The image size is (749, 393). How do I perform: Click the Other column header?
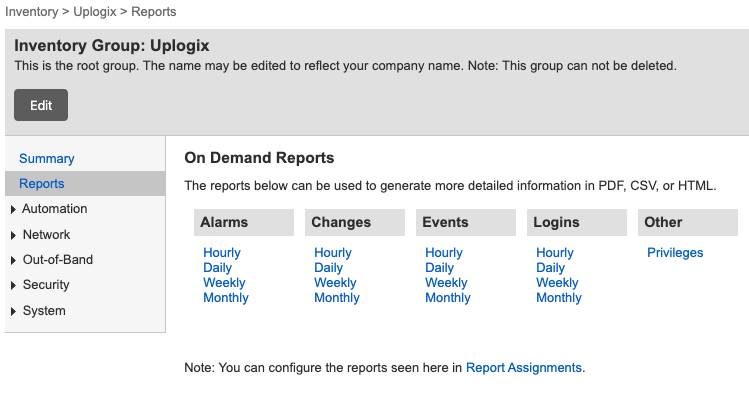click(688, 222)
